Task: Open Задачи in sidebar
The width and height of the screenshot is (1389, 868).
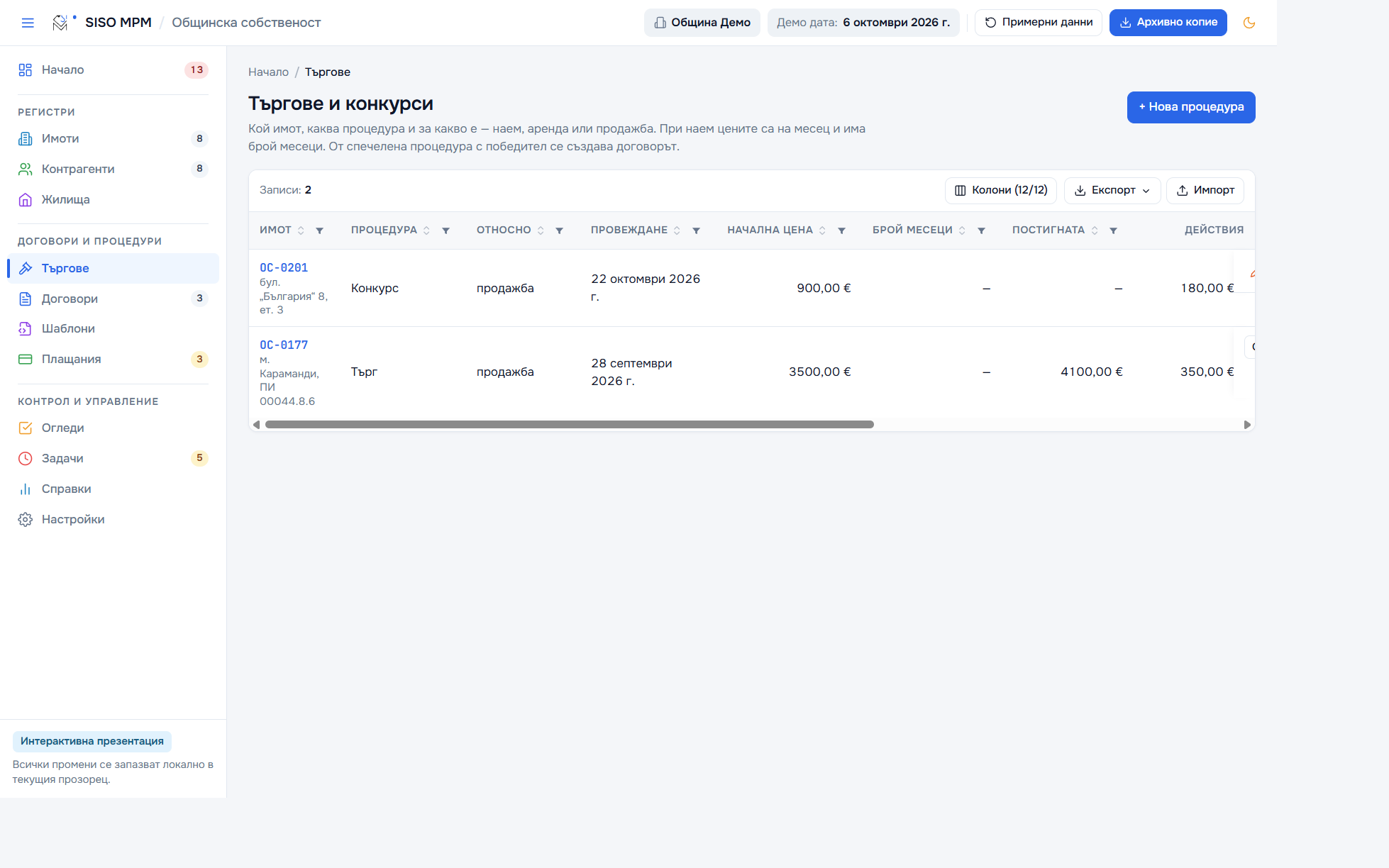Action: [x=113, y=458]
